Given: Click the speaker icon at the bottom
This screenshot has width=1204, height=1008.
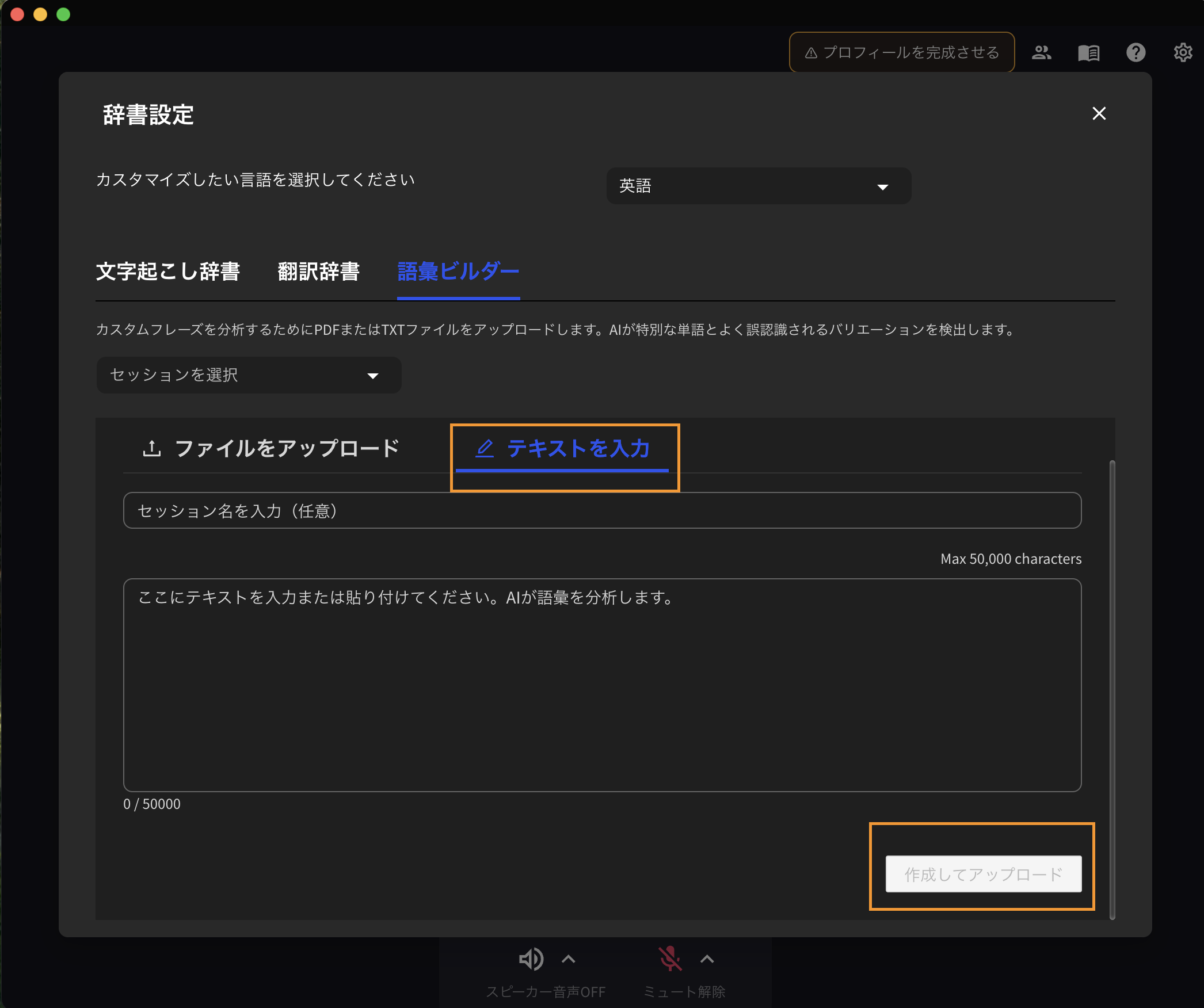Looking at the screenshot, I should pos(529,959).
